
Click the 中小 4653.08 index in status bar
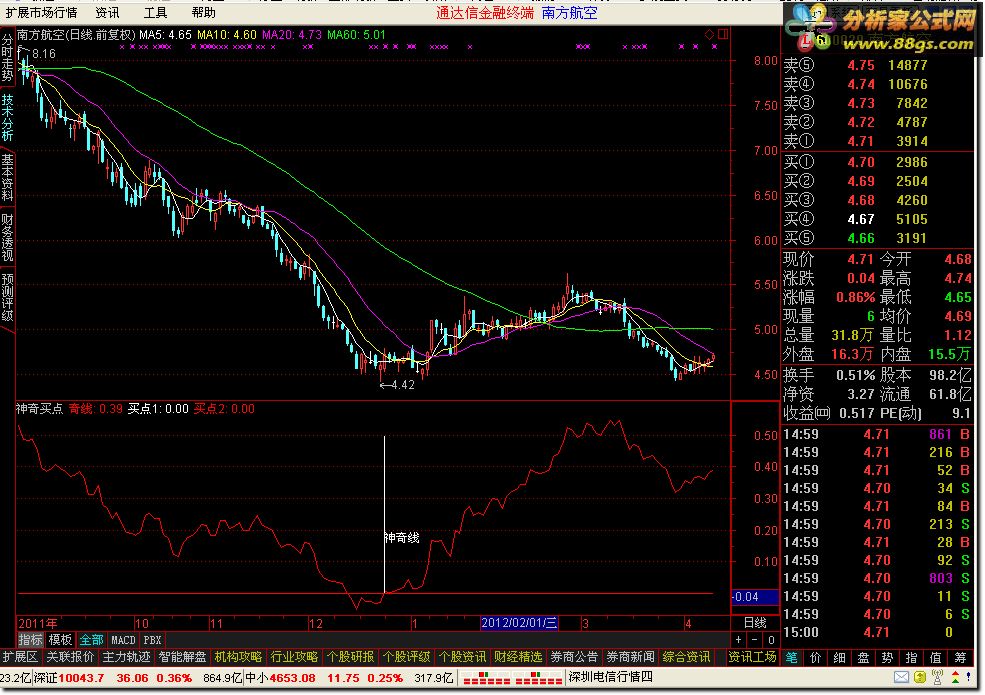(280, 677)
